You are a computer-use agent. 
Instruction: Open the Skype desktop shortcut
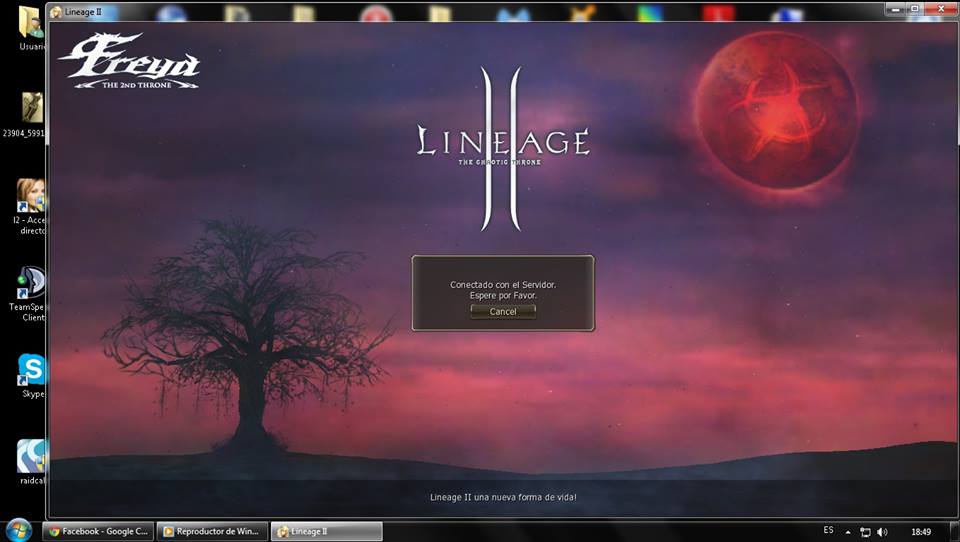(31, 376)
